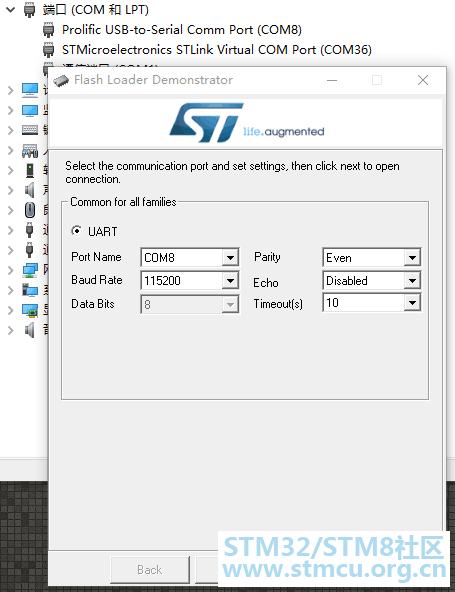Screen dimensions: 455x592
Task: Open the Baud Rate 115200 dropdown
Action: click(x=230, y=281)
